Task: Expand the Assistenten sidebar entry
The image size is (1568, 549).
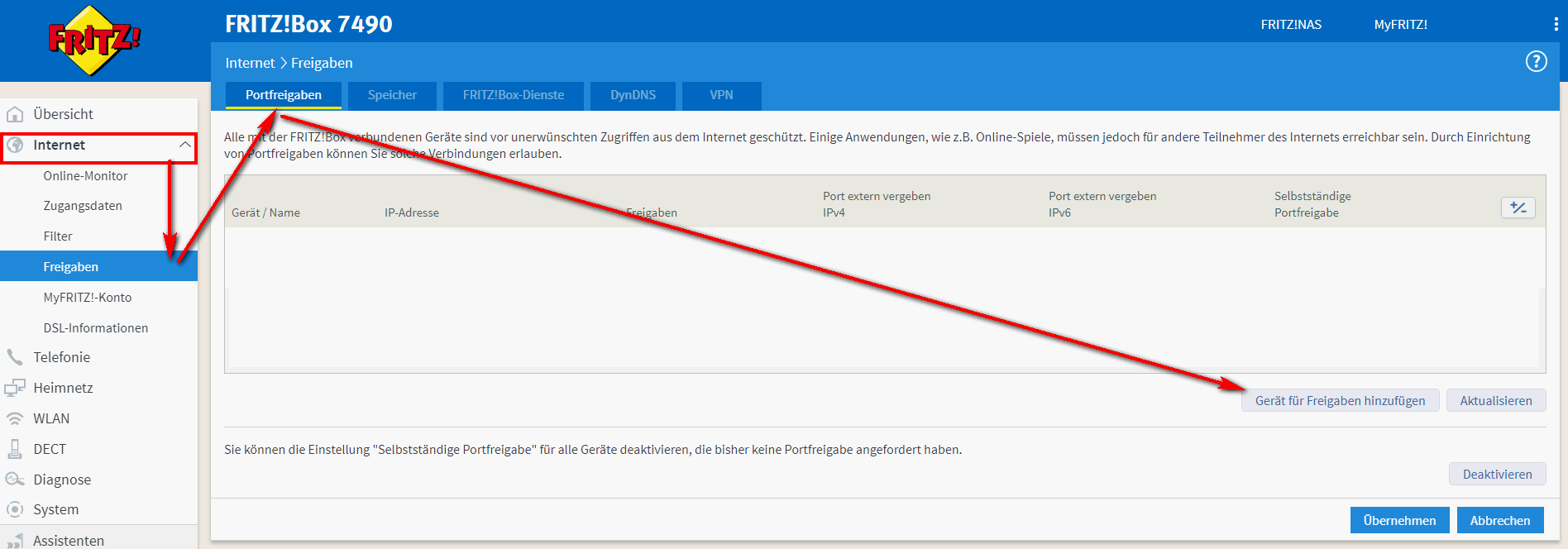Action: point(68,541)
